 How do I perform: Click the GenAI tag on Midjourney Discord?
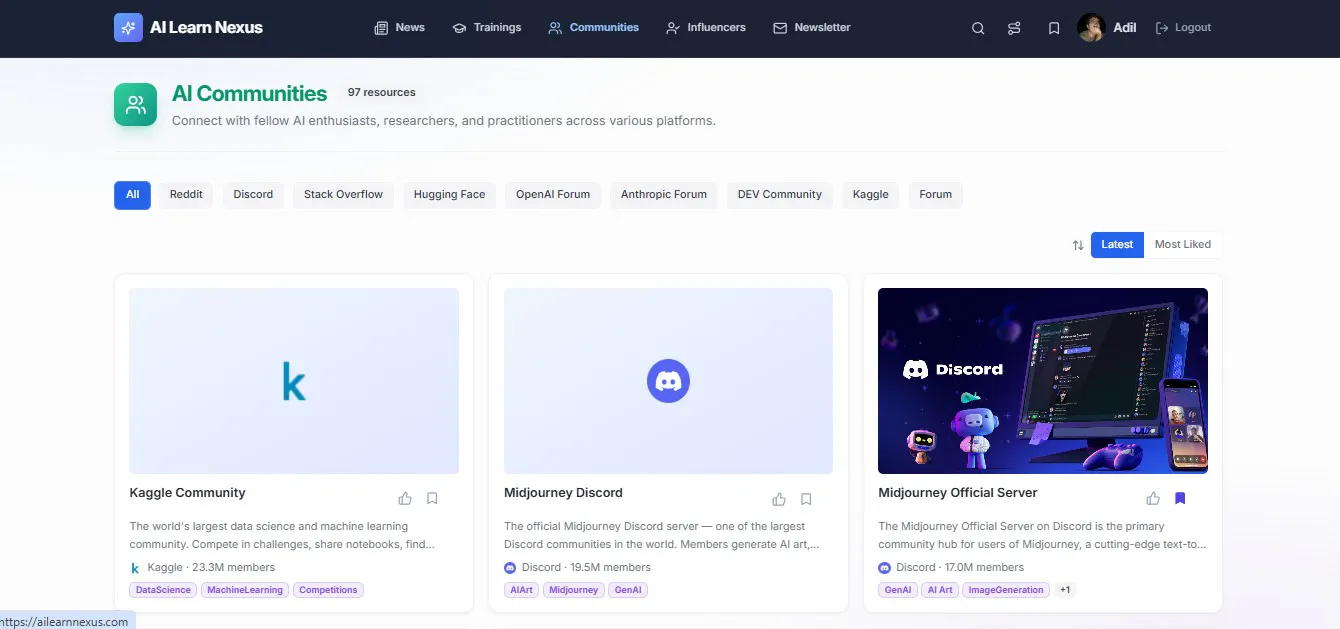click(x=628, y=590)
